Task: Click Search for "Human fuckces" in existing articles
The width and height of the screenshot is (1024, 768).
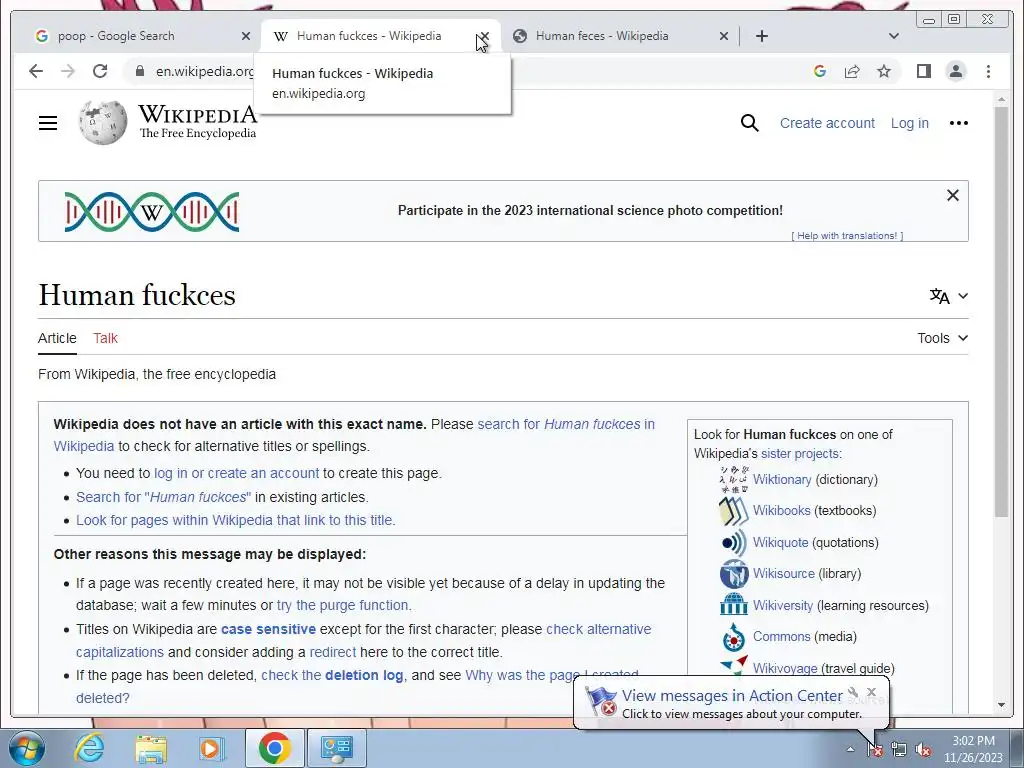Action: click(x=163, y=497)
